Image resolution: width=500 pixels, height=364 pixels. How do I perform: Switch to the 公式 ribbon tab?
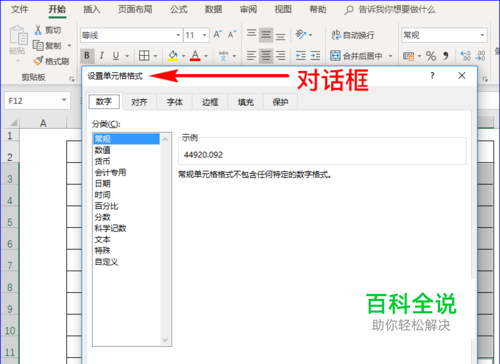click(x=179, y=9)
